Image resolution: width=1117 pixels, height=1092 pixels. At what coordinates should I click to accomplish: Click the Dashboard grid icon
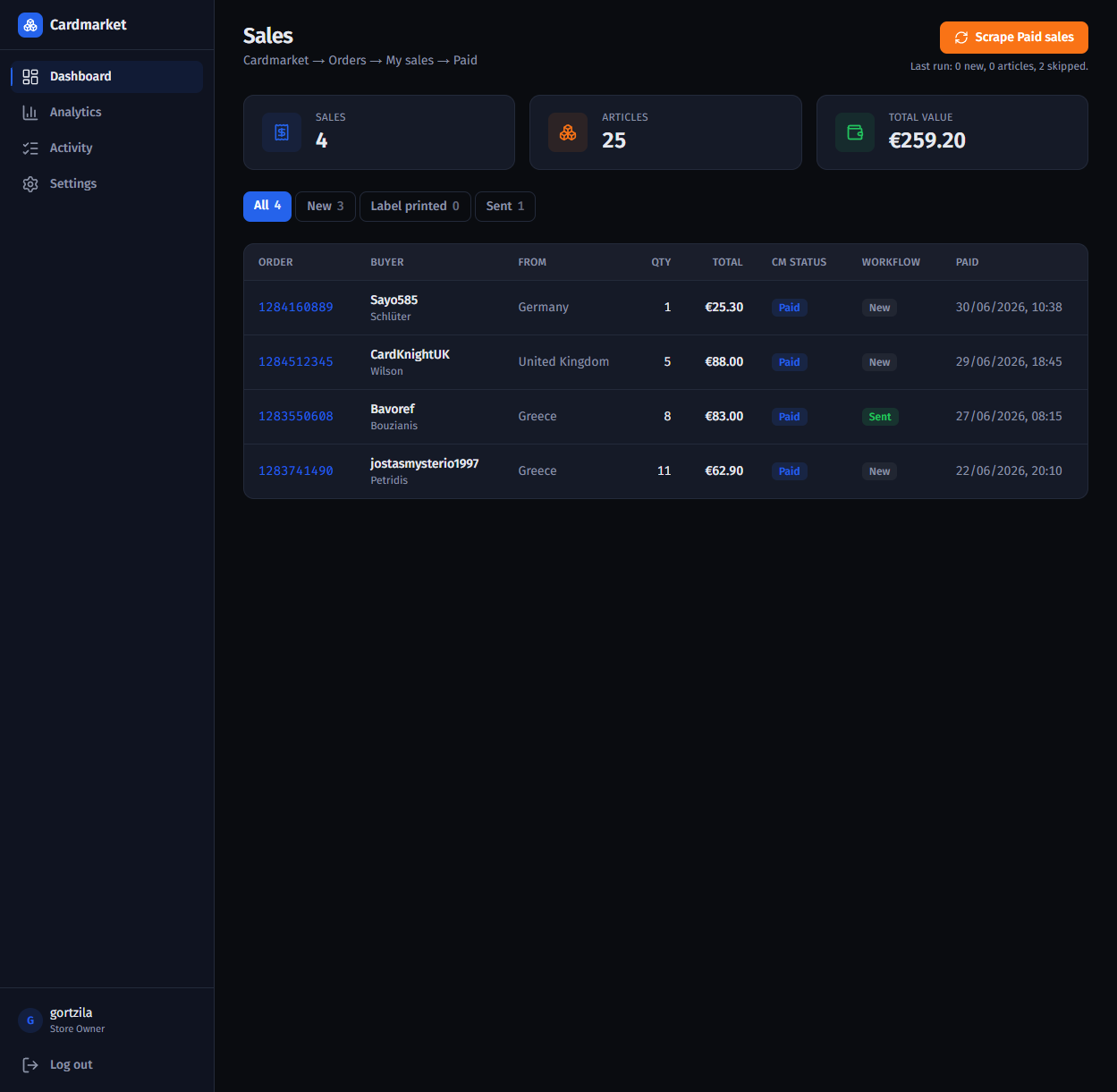[x=30, y=77]
